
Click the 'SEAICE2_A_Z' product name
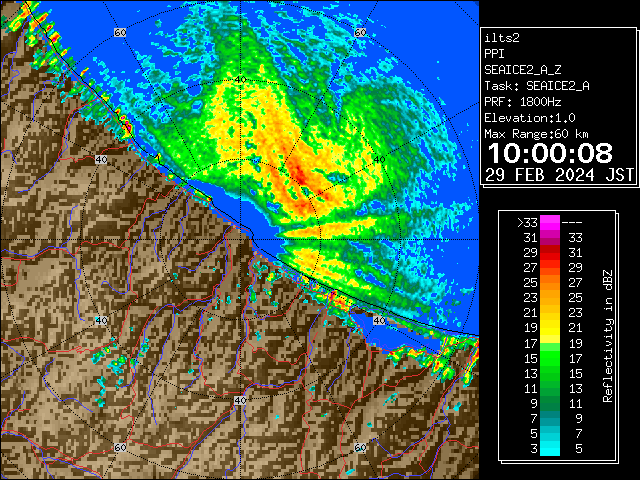(522, 70)
